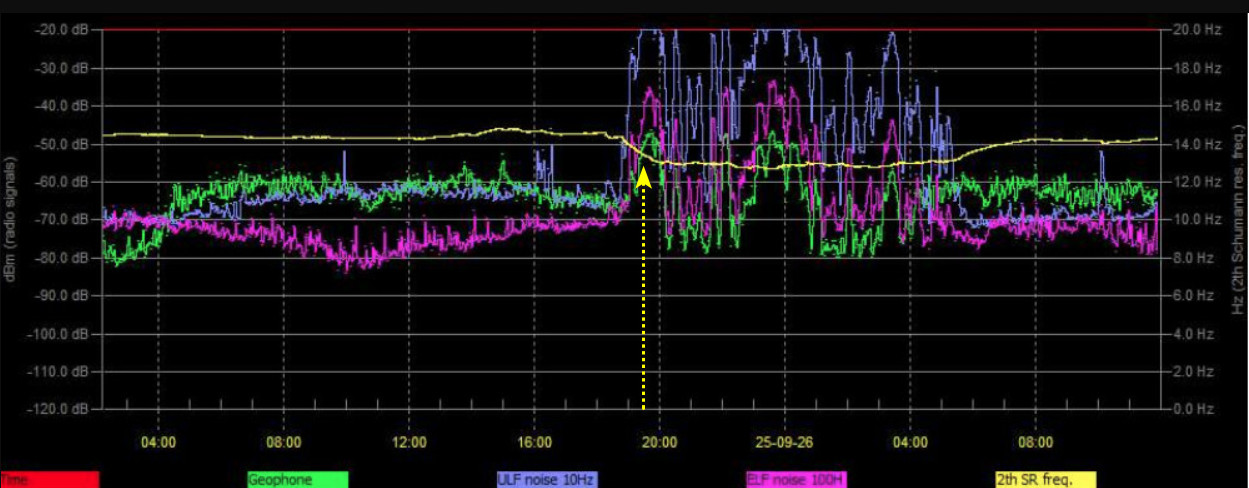Click the 20:00 time axis label
Screen dimensions: 1249x488
(660, 440)
